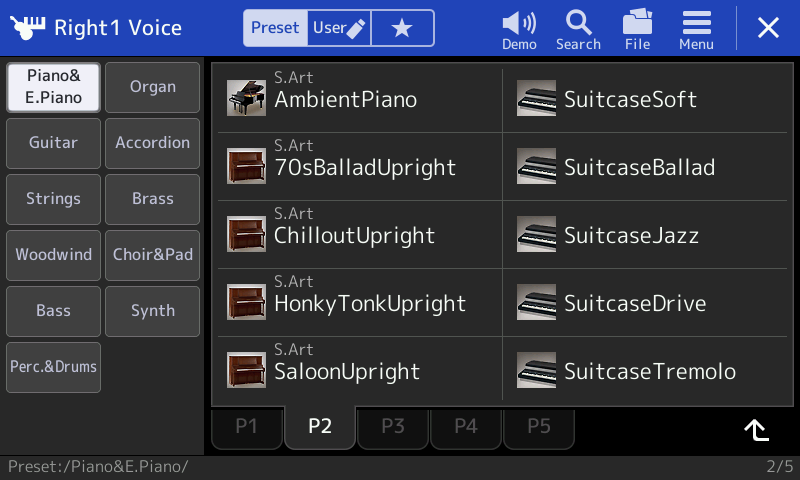Viewport: 800px width, 480px height.
Task: Select the Organ category button
Action: coord(153,87)
